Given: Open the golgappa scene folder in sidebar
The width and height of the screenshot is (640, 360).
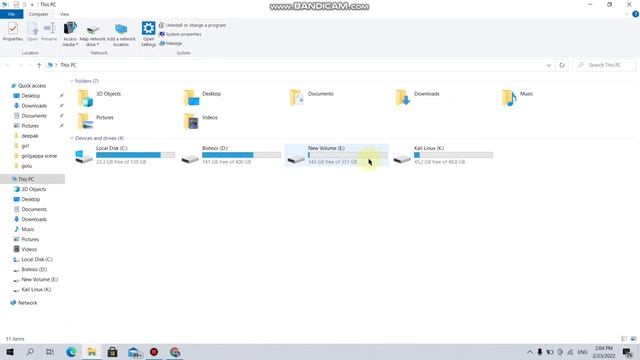Looking at the screenshot, I should pyautogui.click(x=39, y=156).
